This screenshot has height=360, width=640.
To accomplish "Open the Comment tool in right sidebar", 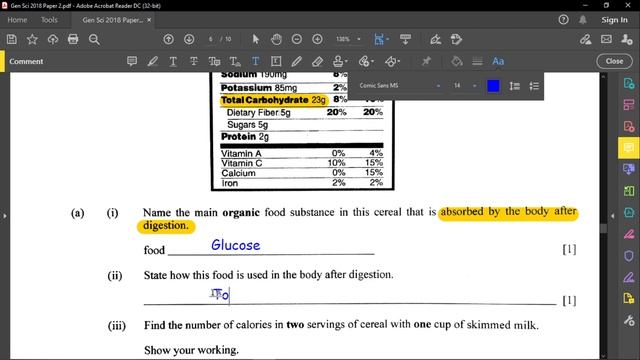I will [629, 147].
